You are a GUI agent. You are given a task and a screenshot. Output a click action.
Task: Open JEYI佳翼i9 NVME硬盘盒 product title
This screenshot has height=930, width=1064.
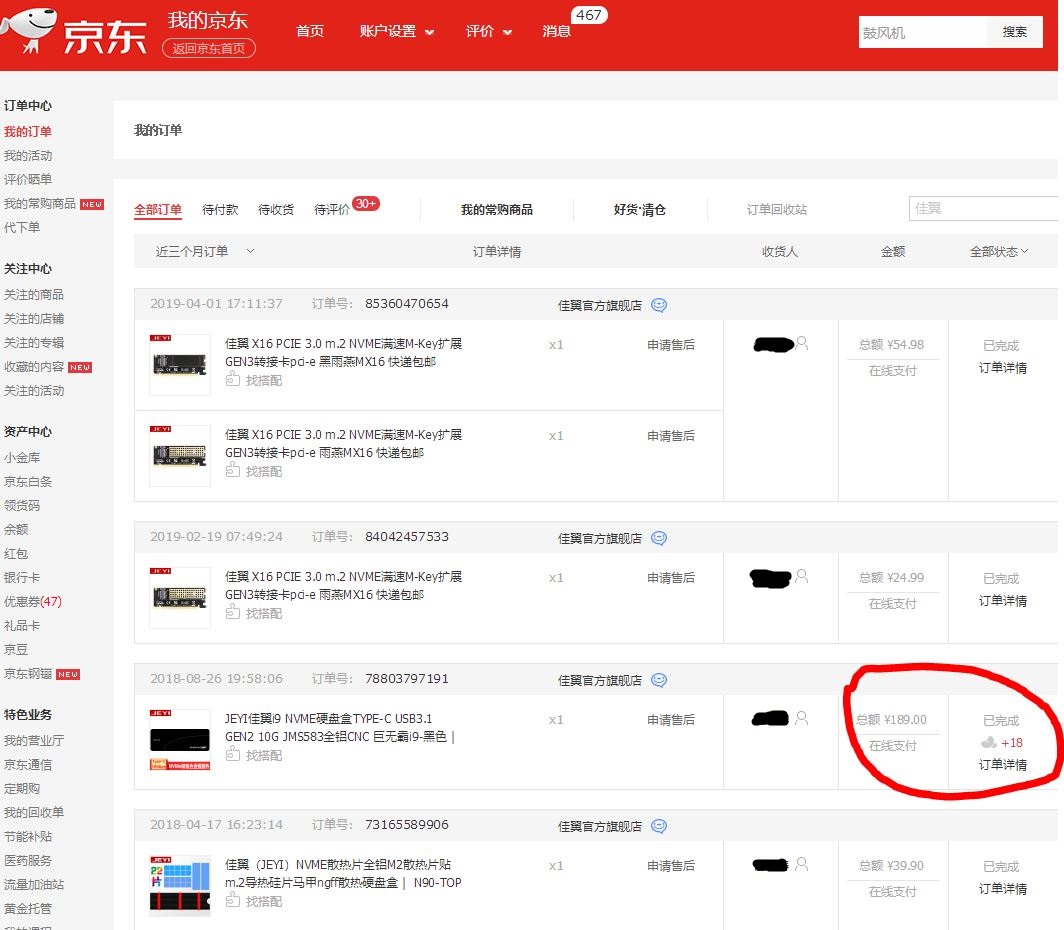pyautogui.click(x=339, y=727)
